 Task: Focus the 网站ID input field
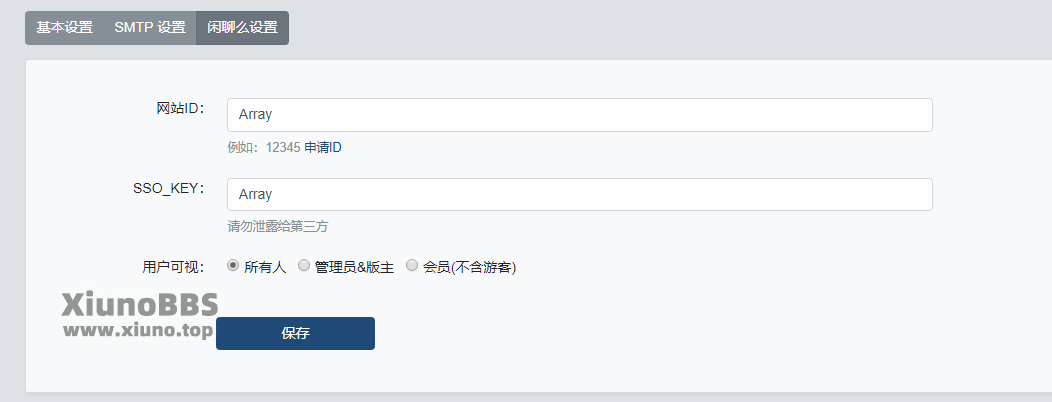coord(580,115)
